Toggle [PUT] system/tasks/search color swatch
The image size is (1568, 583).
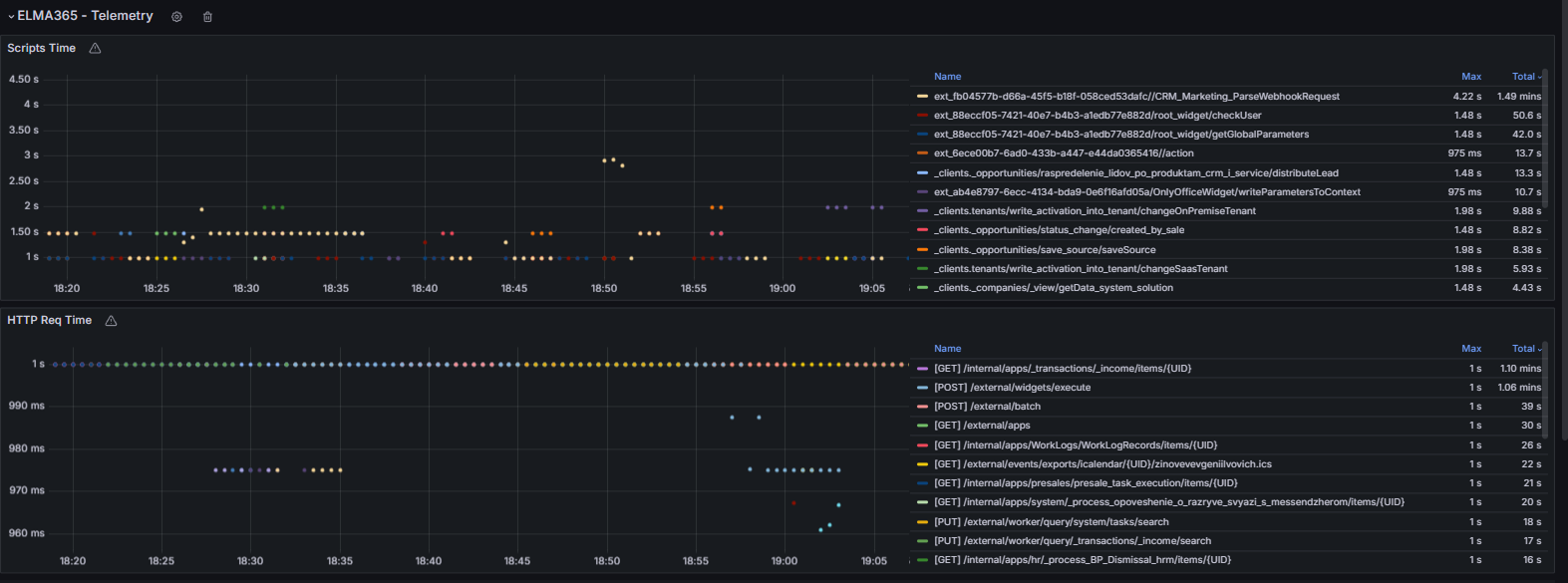pyautogui.click(x=922, y=522)
